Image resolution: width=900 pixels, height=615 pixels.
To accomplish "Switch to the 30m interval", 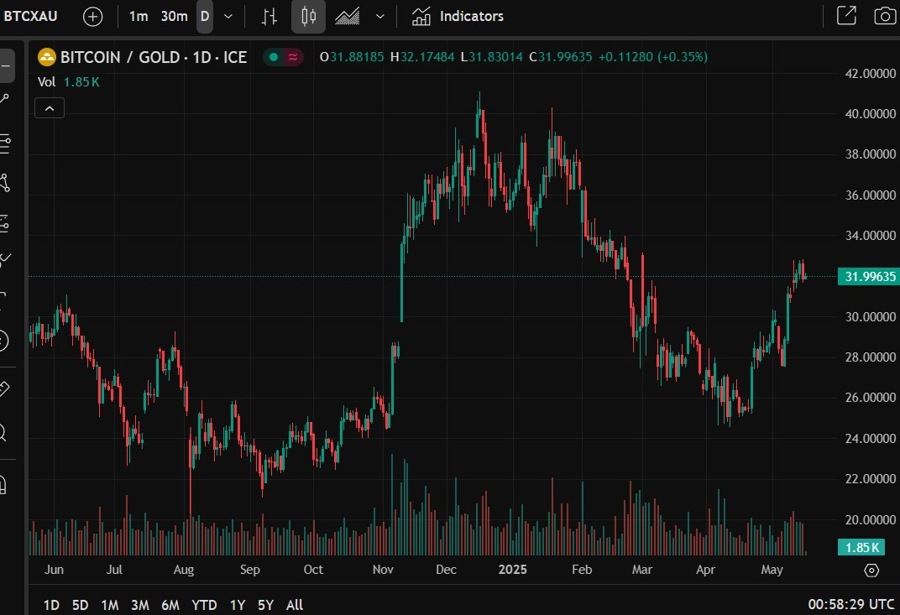I will (x=174, y=16).
